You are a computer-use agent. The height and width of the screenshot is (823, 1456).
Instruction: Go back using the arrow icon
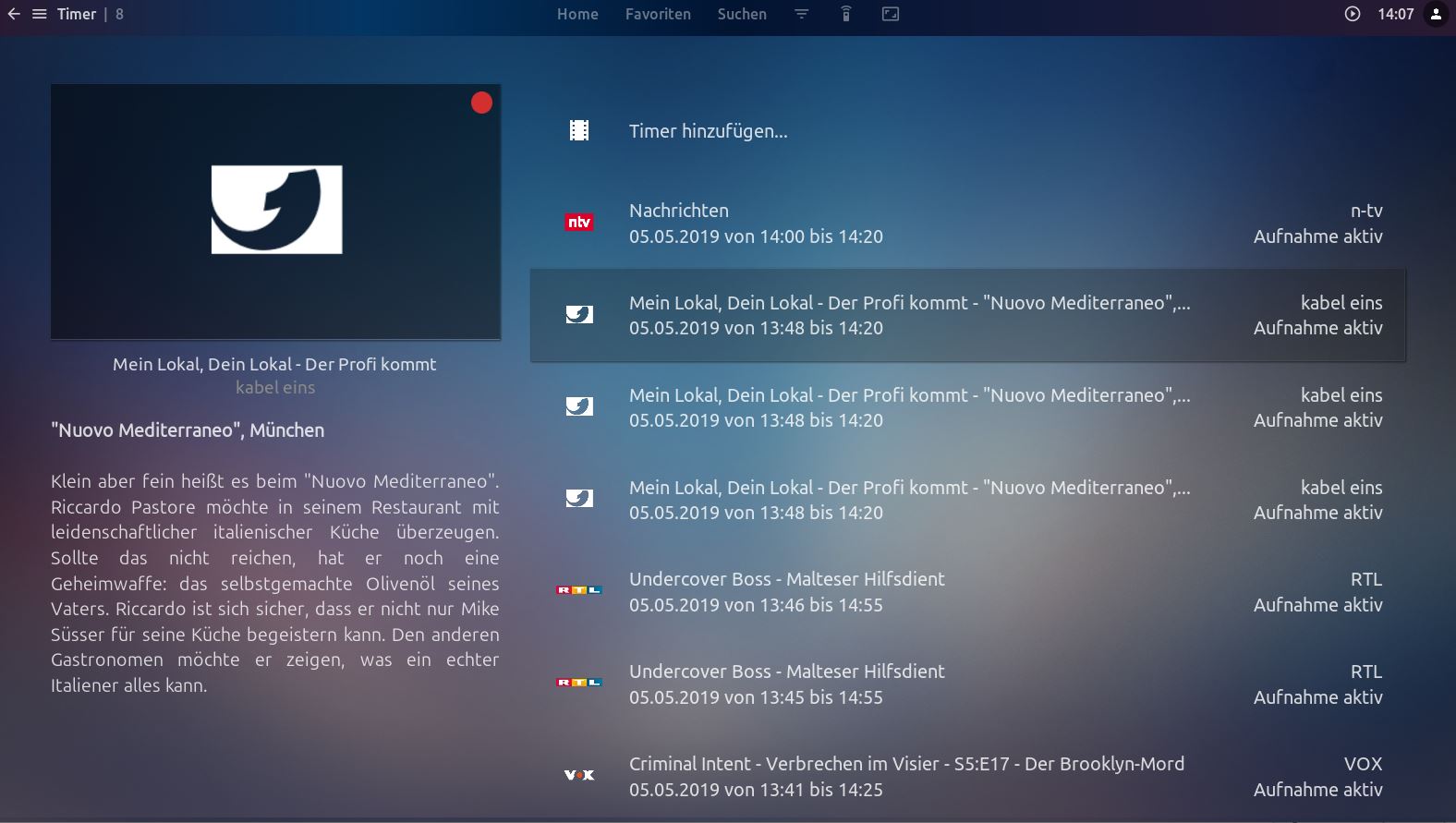14,14
